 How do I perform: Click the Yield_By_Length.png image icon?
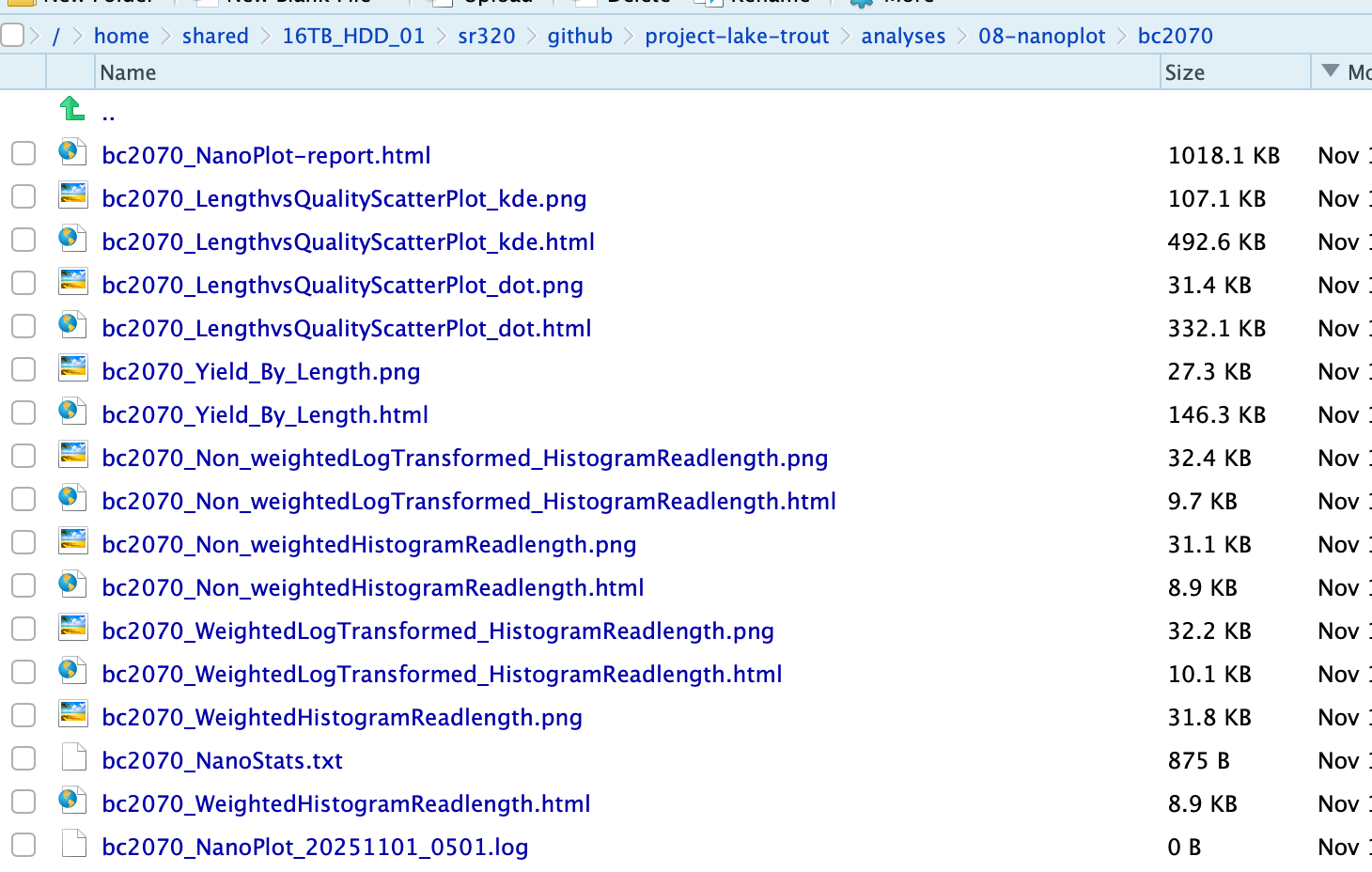pos(72,367)
